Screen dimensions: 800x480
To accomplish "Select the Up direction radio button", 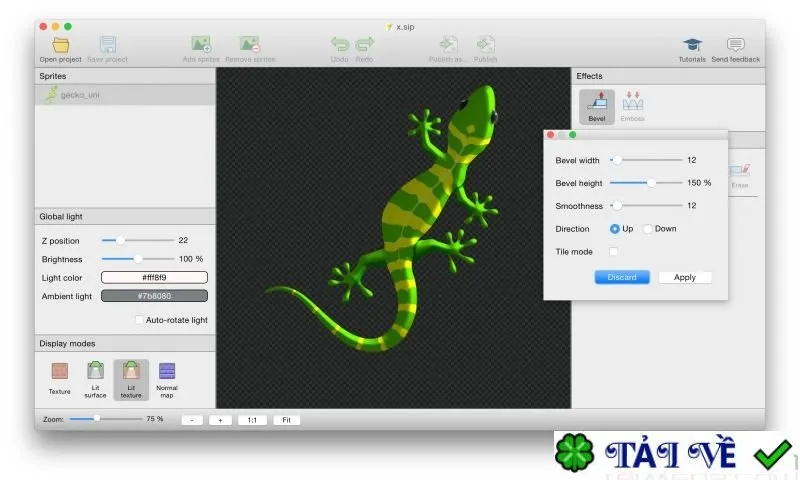I will pyautogui.click(x=614, y=229).
